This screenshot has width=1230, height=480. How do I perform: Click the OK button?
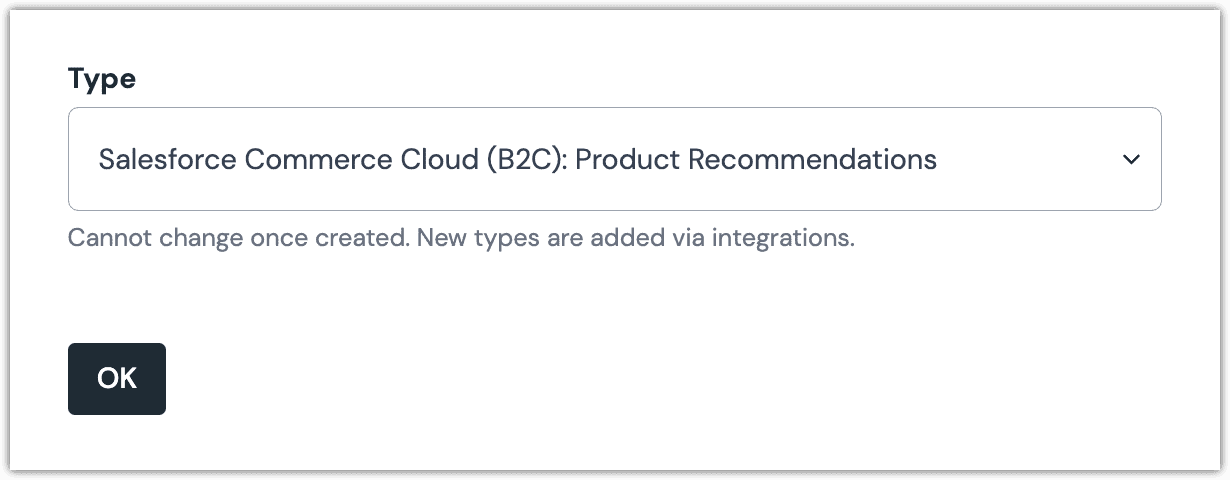(117, 379)
